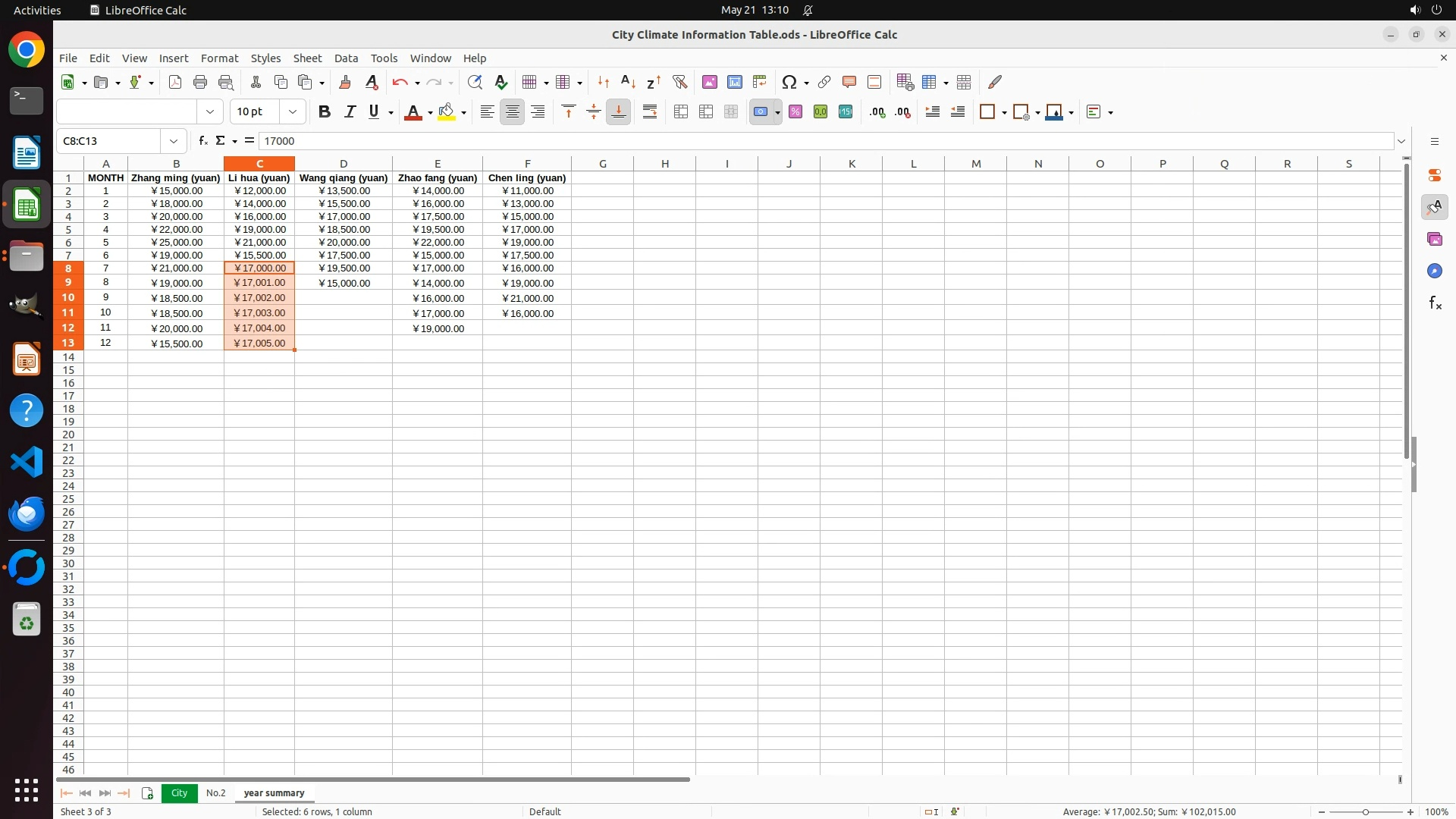Click the Merge and Center Cells icon
Screen dimensions: 1456x819
tap(680, 112)
